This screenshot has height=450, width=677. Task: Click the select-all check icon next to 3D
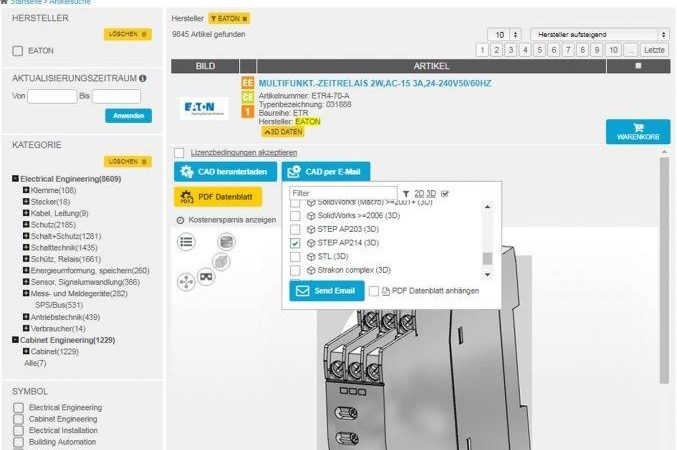[x=445, y=194]
